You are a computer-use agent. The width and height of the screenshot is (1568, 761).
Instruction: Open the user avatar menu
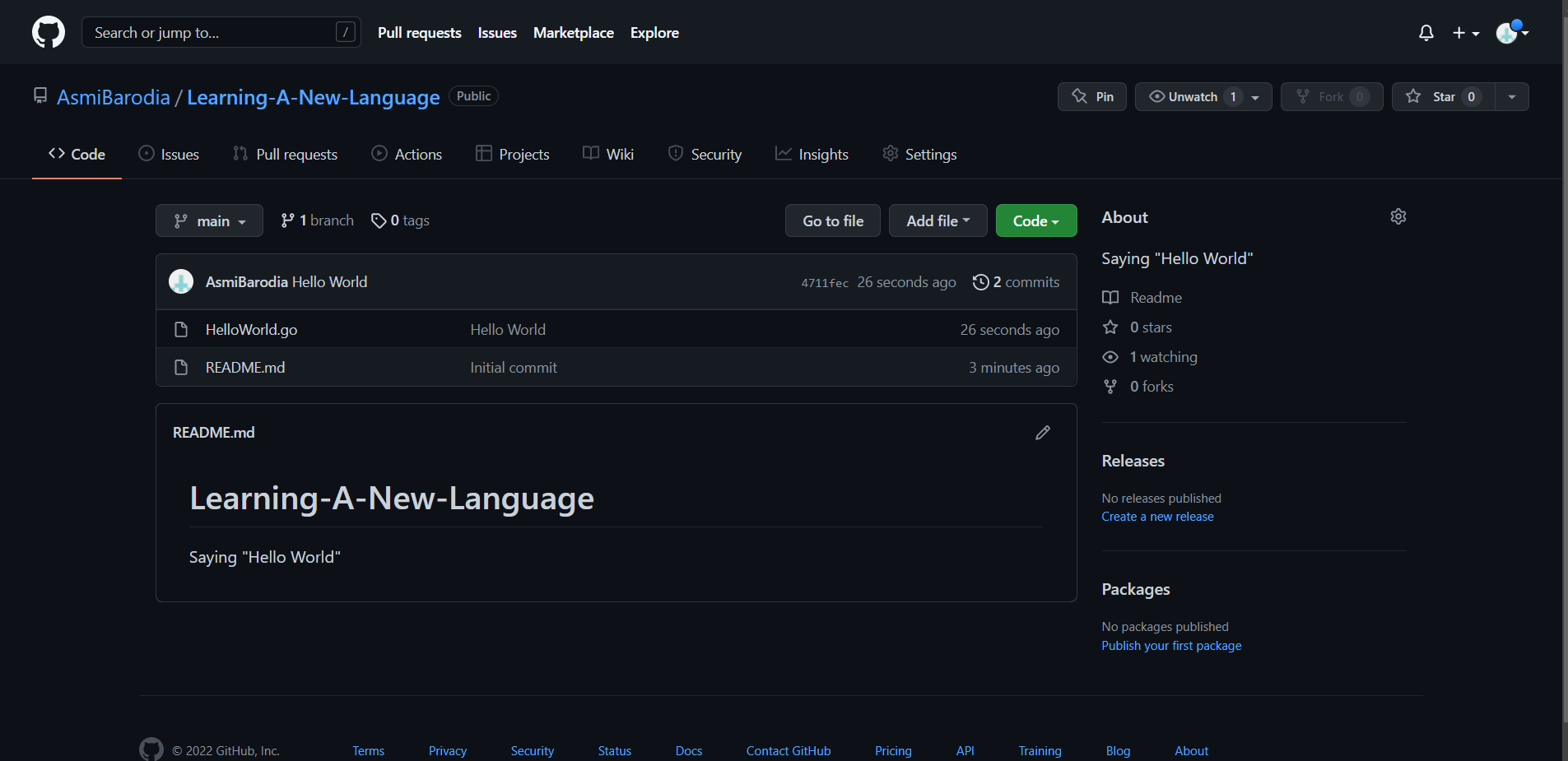coord(1512,32)
